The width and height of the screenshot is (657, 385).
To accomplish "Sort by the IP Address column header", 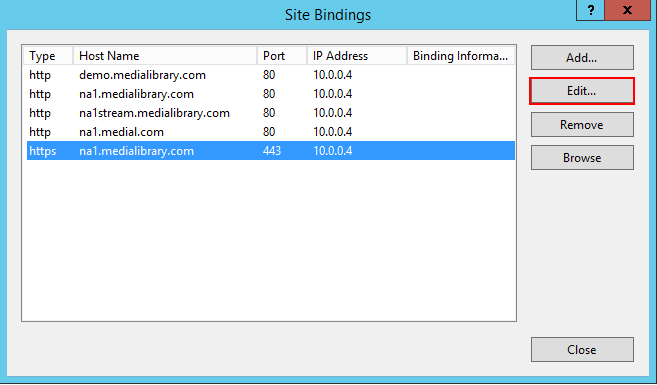I will [357, 56].
